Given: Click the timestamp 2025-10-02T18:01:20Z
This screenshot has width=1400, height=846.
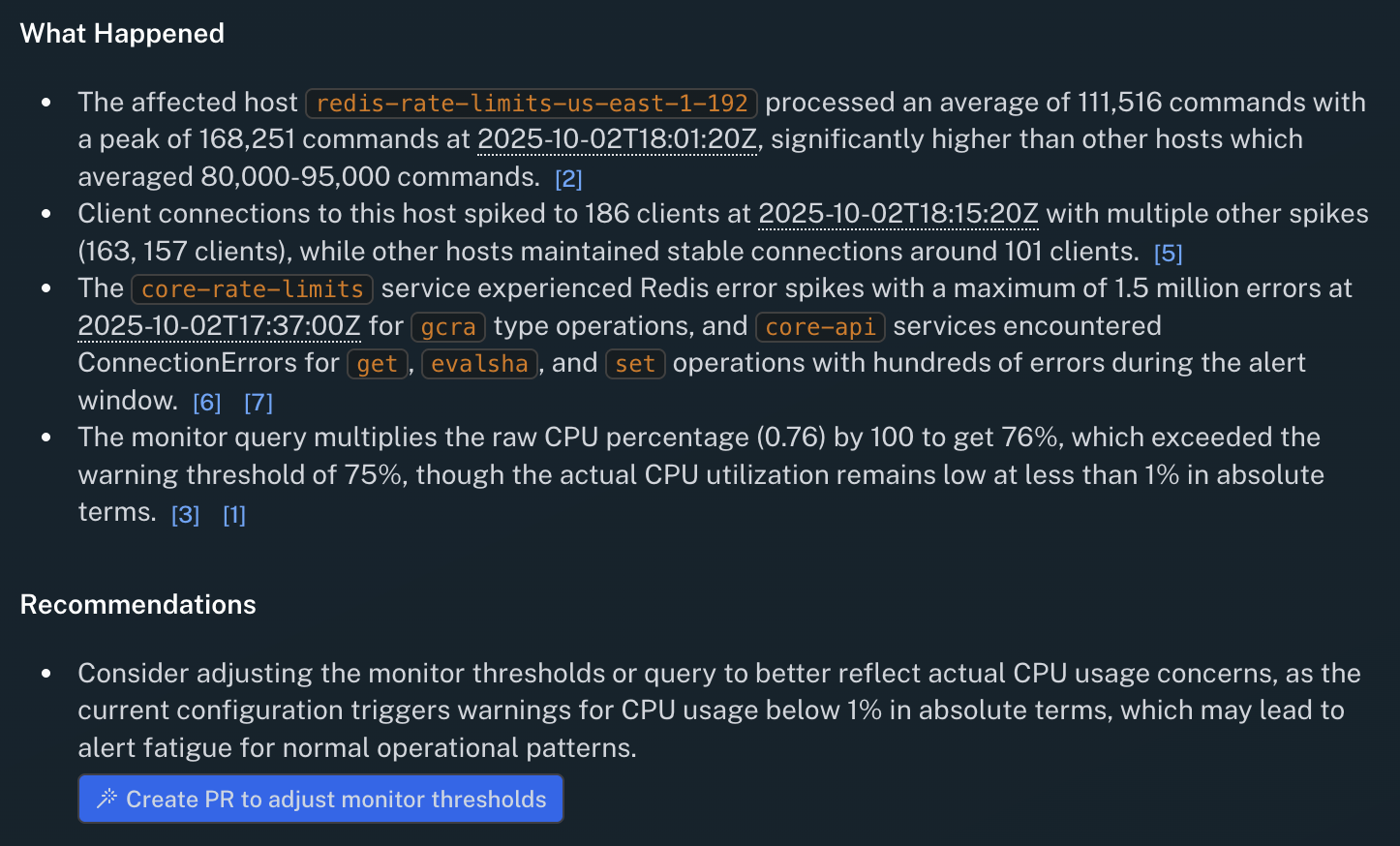Looking at the screenshot, I should click(617, 138).
